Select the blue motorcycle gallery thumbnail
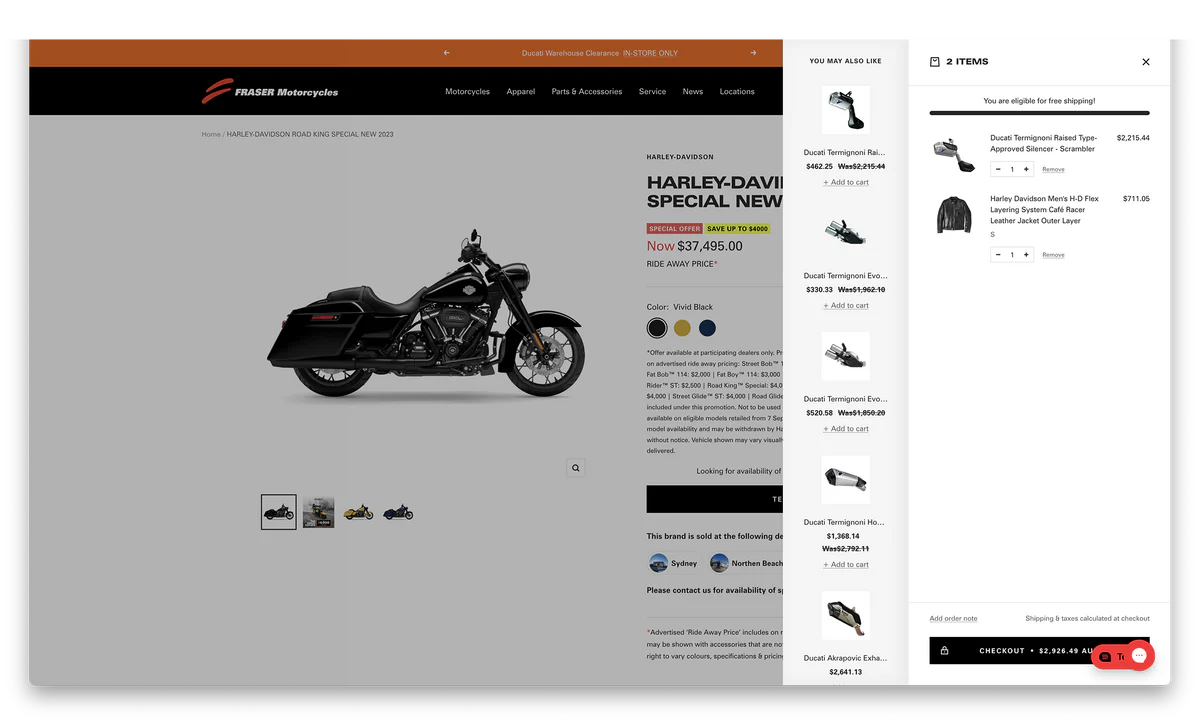The width and height of the screenshot is (1200, 724). [398, 512]
